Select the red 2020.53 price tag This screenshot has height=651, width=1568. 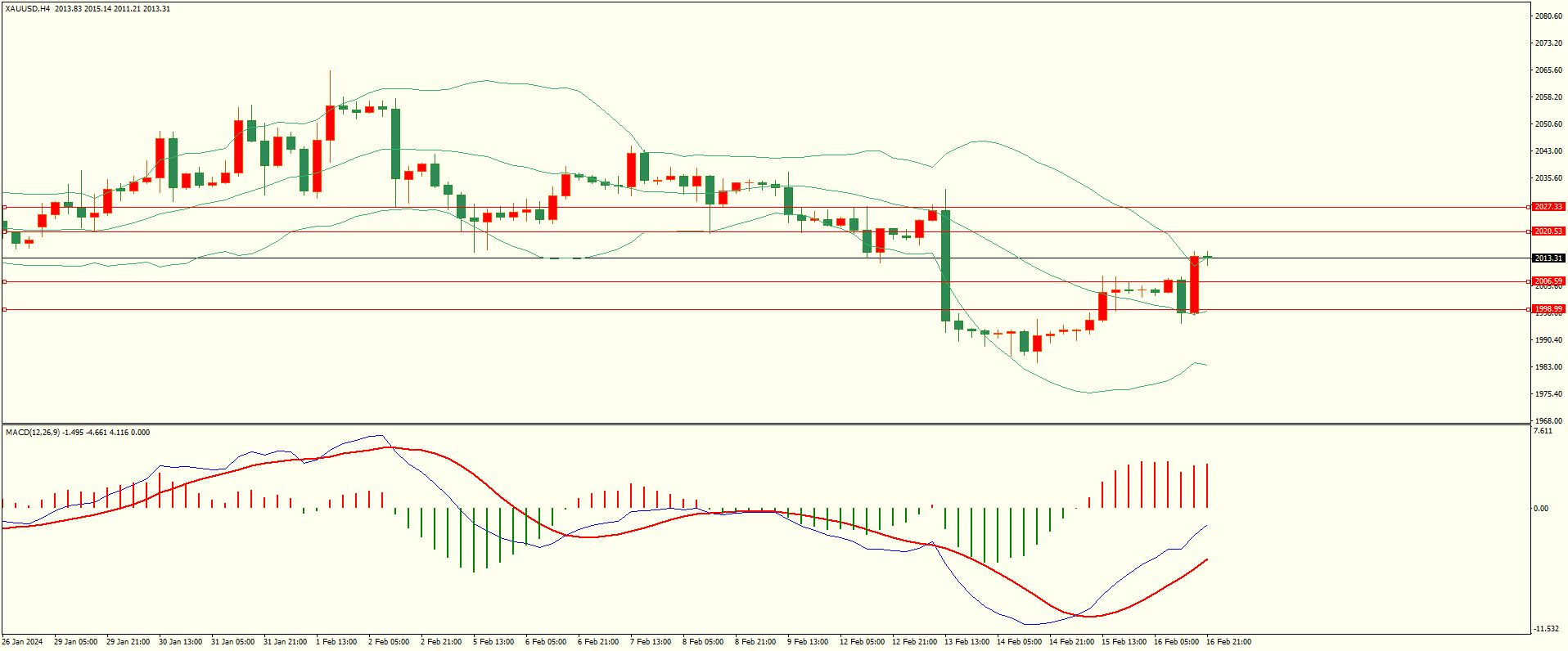(1548, 231)
